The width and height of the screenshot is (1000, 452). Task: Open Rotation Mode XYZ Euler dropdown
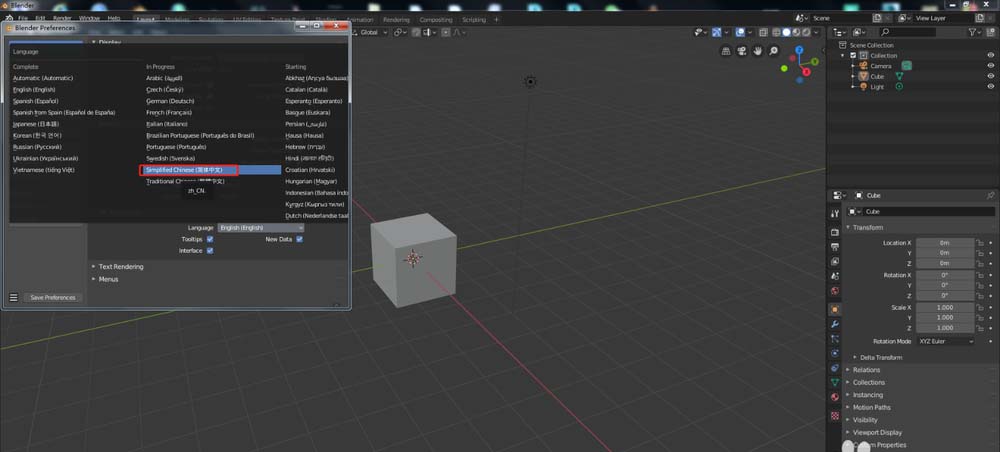pos(946,341)
